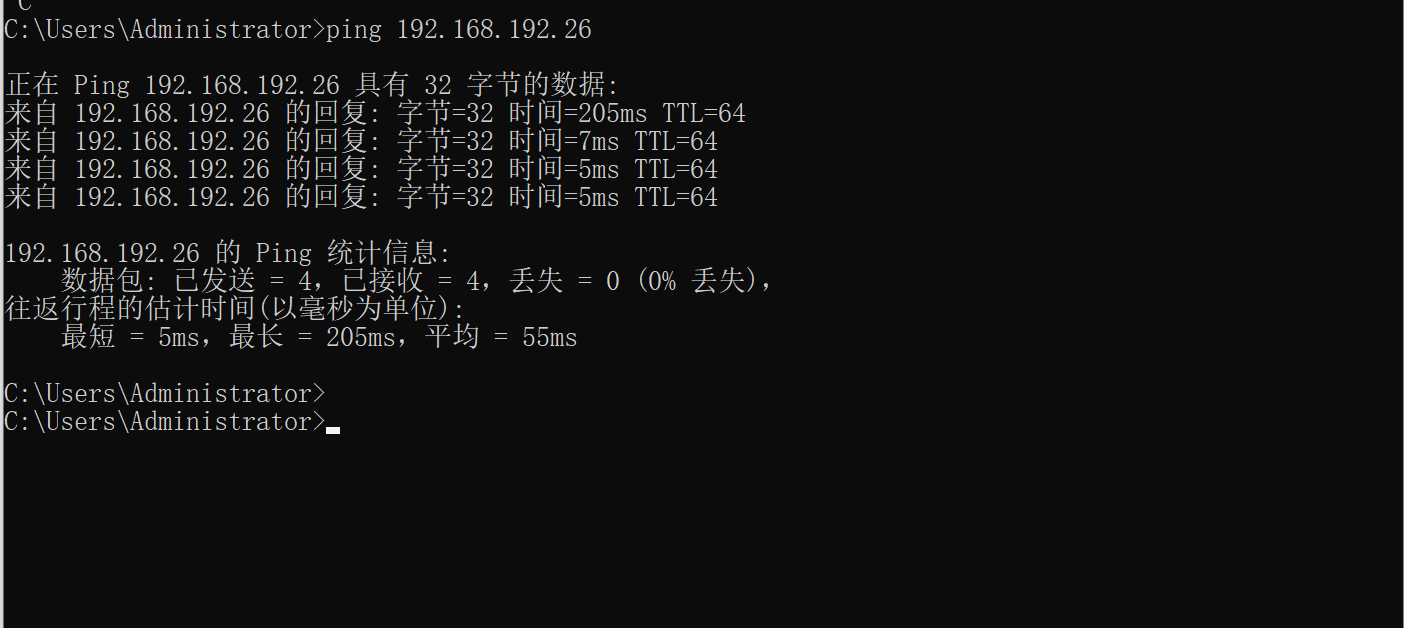Screen dimensions: 1404x628
Task: Click the Ping 统计信息 heading line
Action: point(228,254)
